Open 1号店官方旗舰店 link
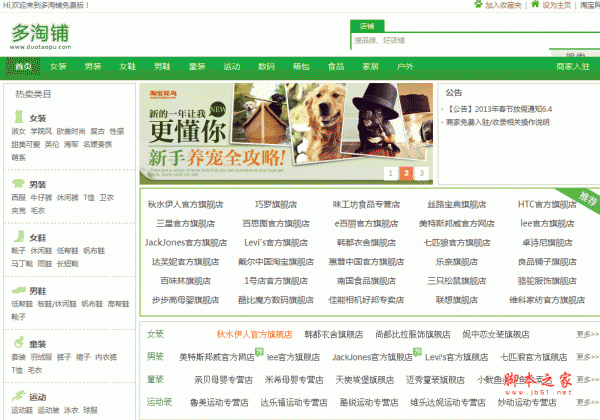This screenshot has height=420, width=600. [276, 281]
